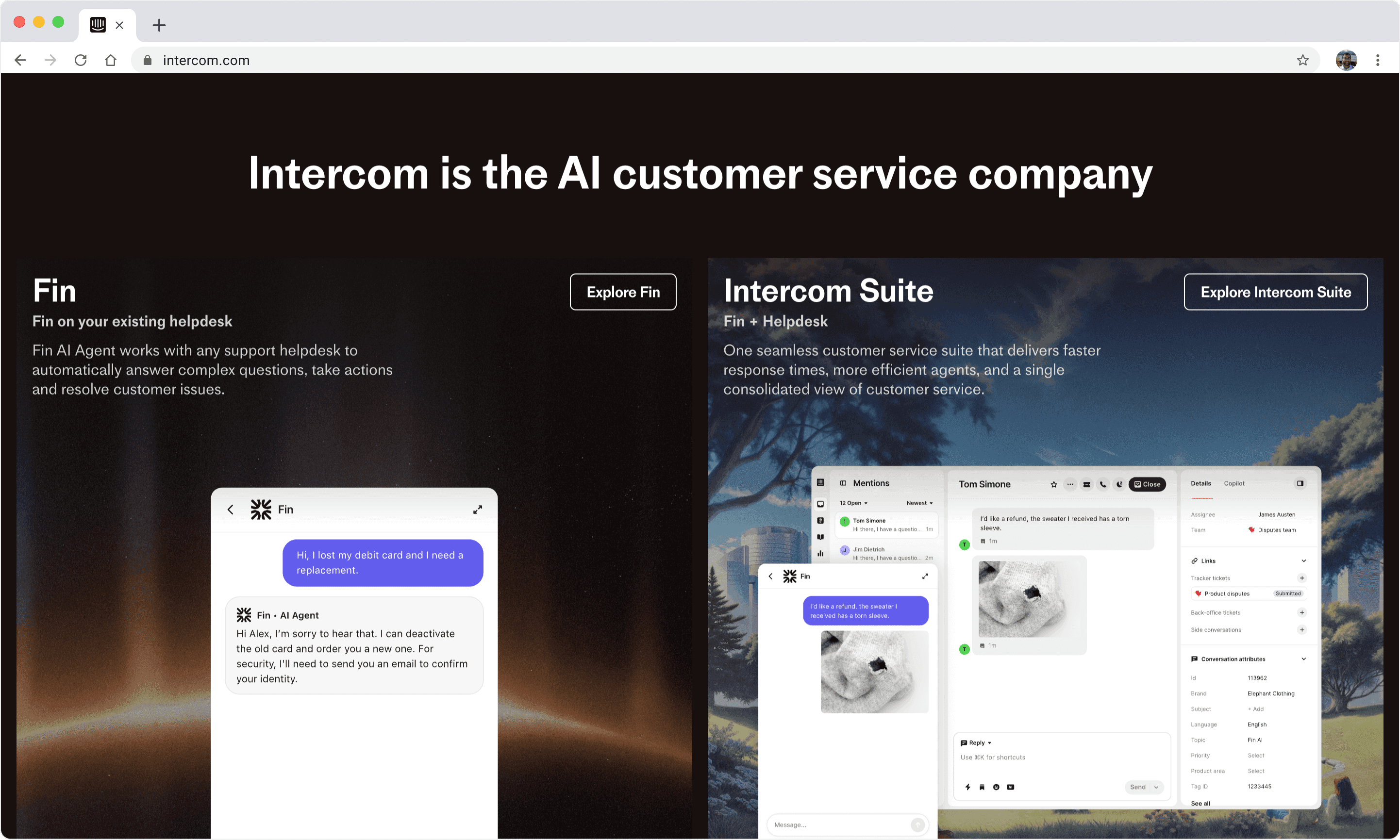Add a Back-office ticket with the plus button
1400x840 pixels.
(x=1302, y=612)
